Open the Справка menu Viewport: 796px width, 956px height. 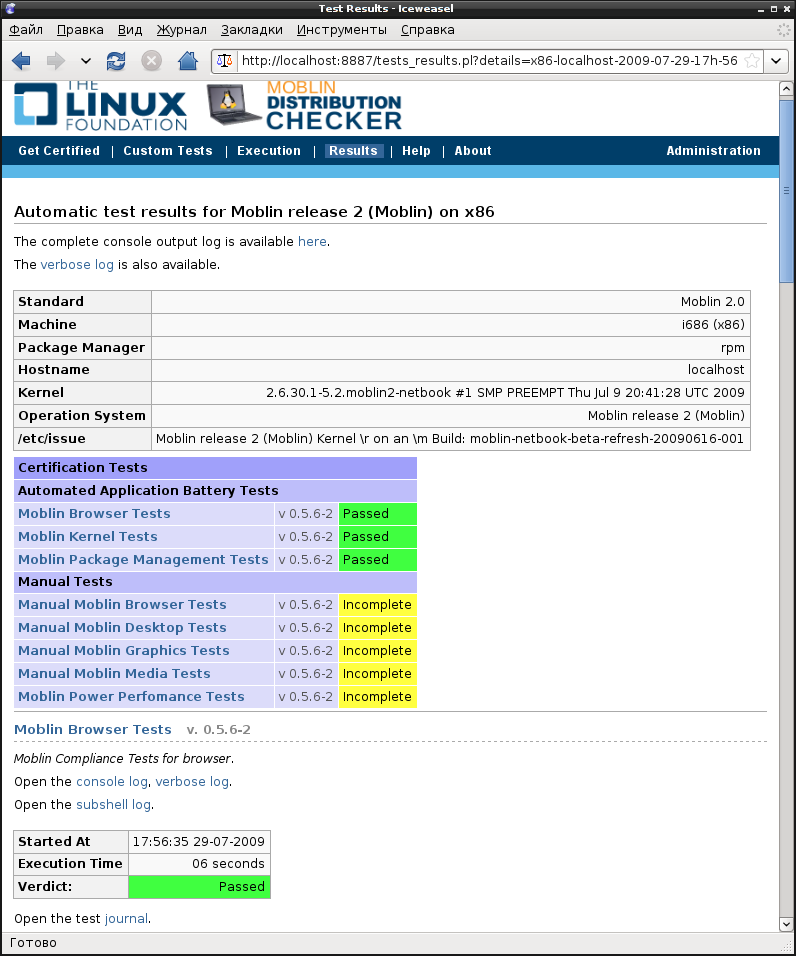[x=427, y=30]
